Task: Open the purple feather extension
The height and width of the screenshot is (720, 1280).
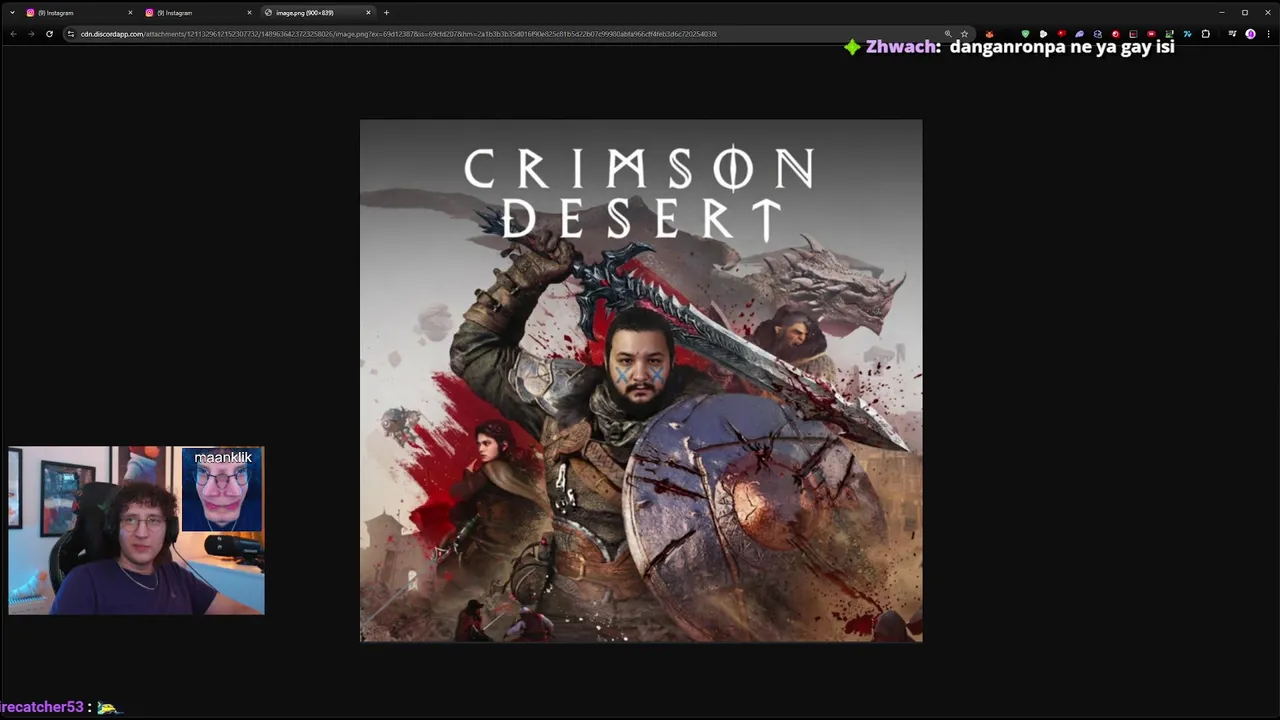Action: pyautogui.click(x=1079, y=34)
